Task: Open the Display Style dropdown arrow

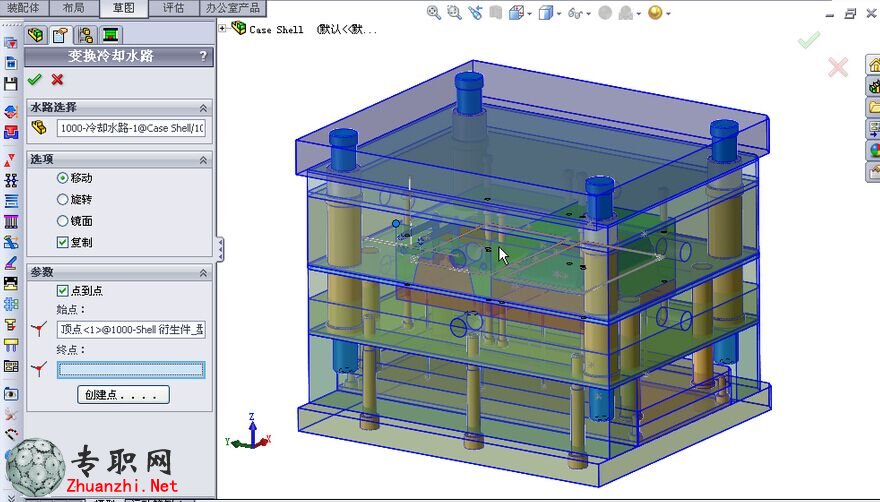Action: coord(558,13)
